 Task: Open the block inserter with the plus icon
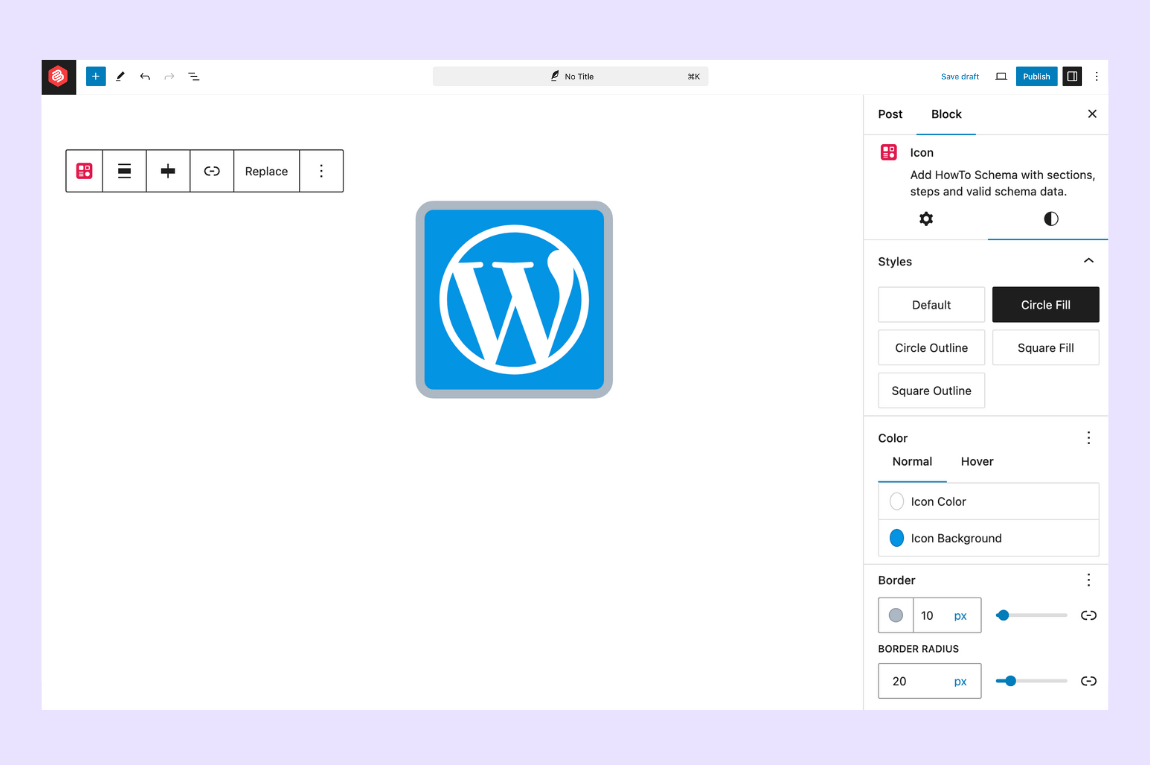95,76
